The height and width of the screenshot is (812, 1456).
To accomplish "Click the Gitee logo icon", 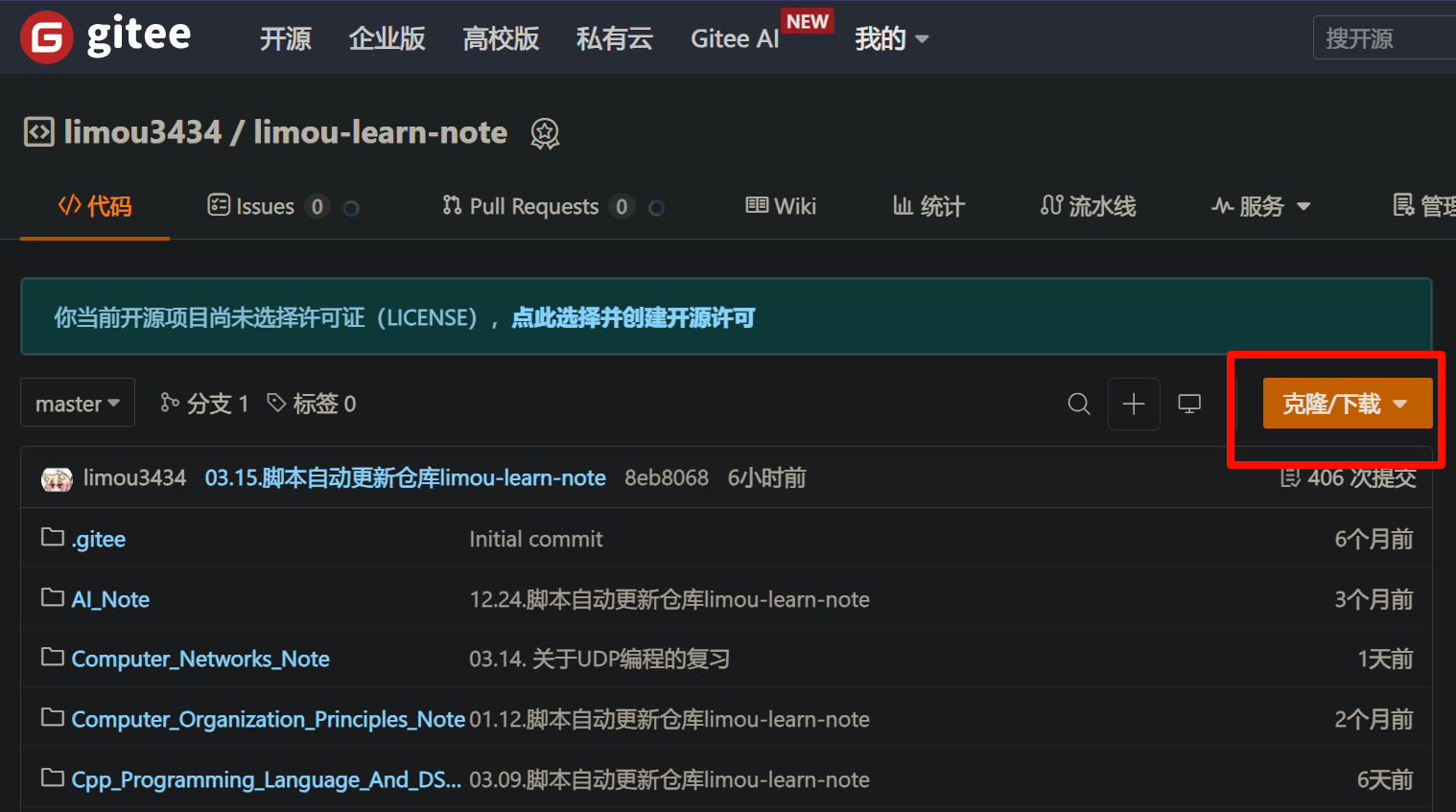I will 46,37.
